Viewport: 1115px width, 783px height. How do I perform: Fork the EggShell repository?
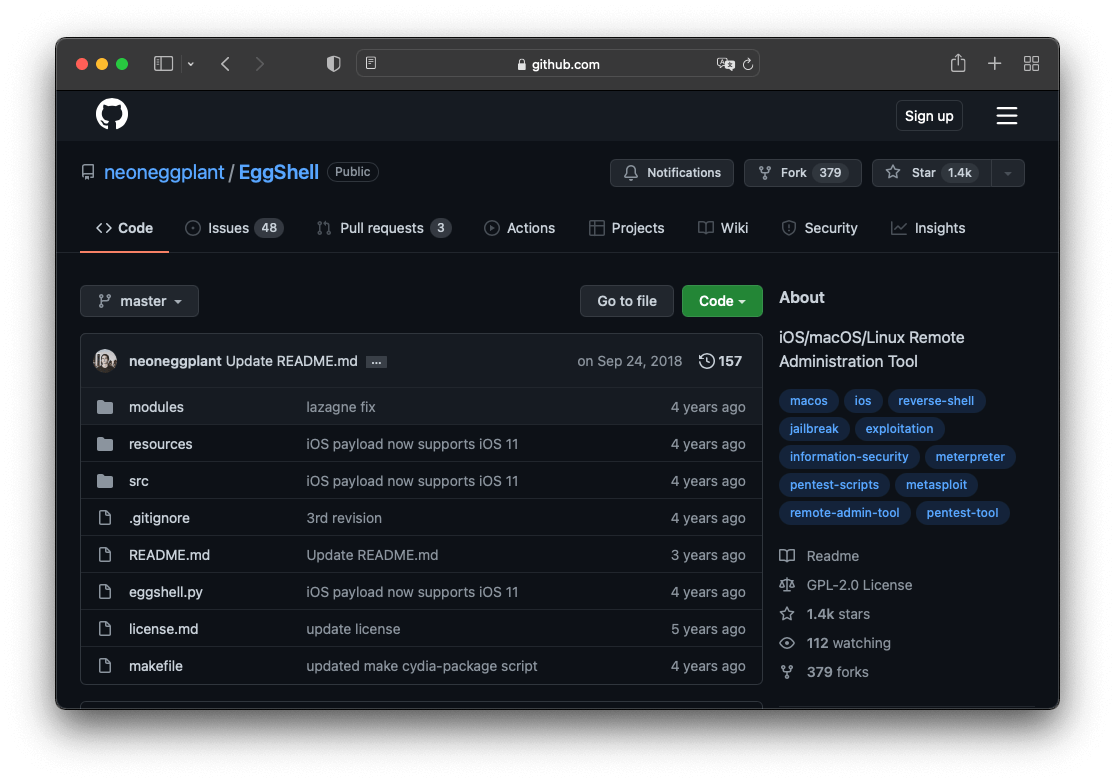click(802, 173)
